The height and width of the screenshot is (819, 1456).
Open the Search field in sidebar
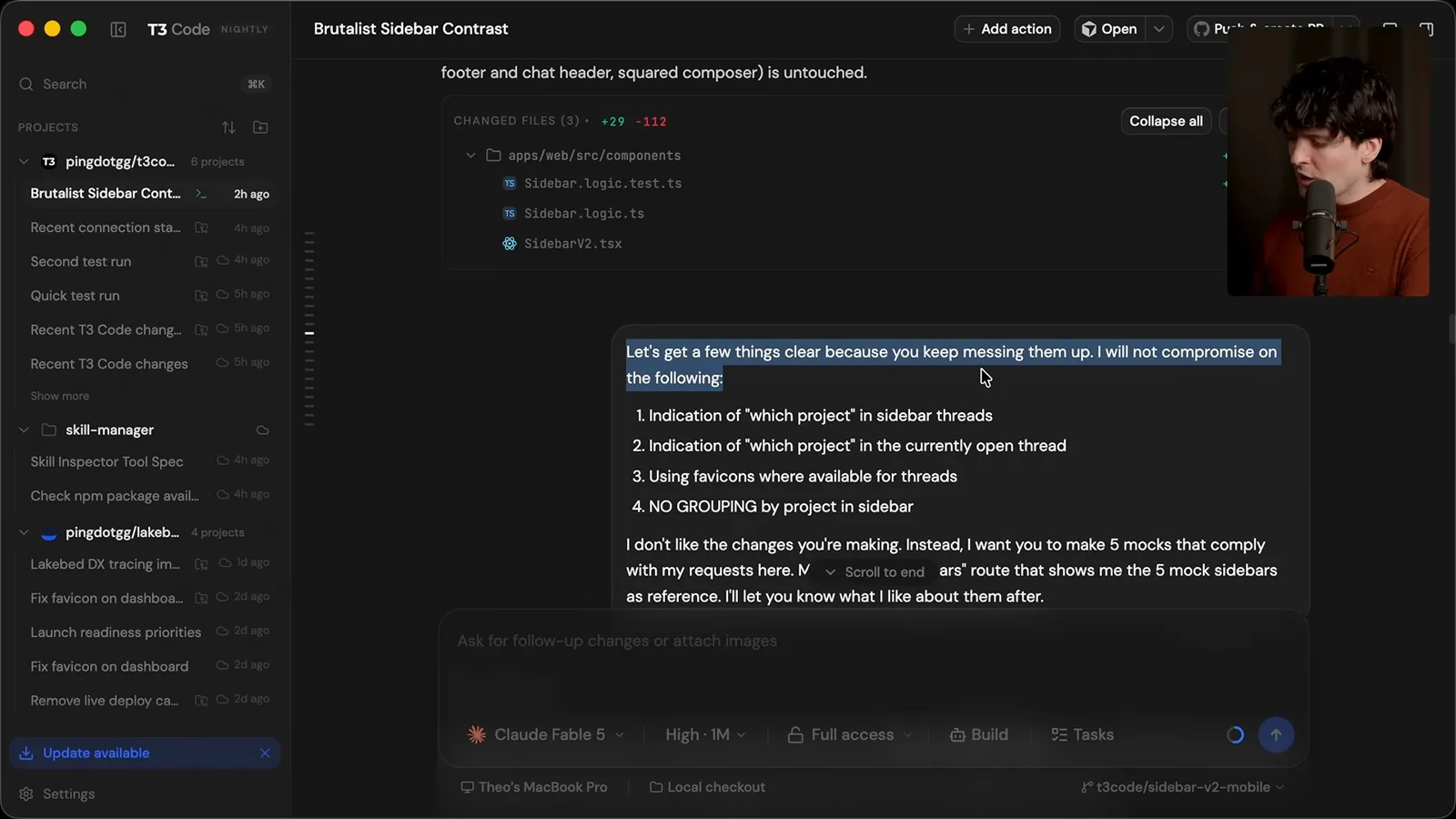(x=146, y=84)
